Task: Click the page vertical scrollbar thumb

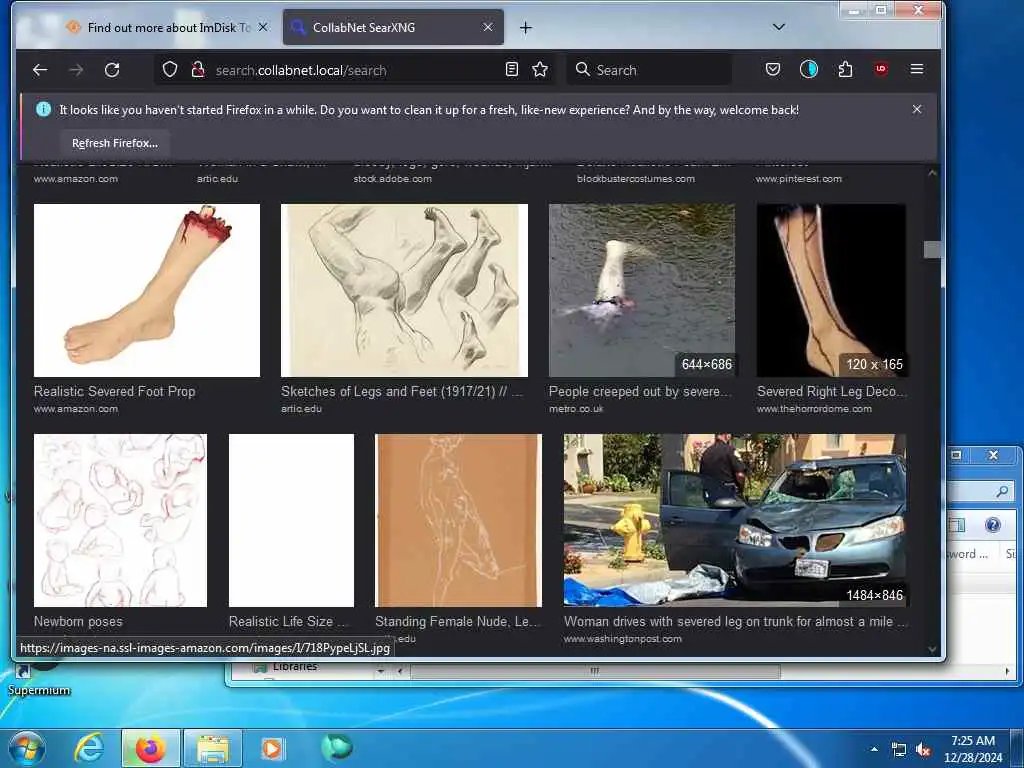Action: (x=933, y=249)
